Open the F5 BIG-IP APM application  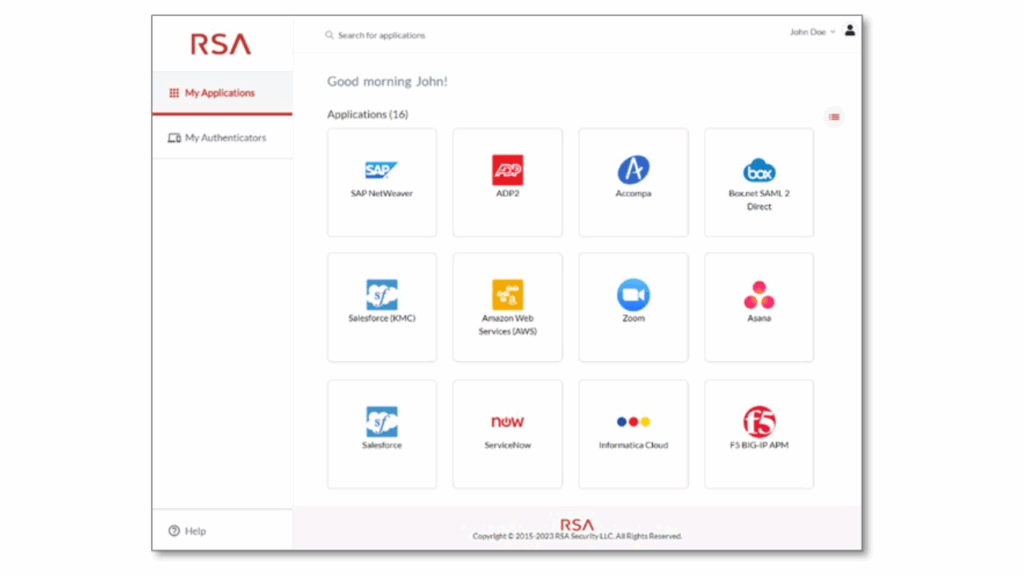[759, 432]
